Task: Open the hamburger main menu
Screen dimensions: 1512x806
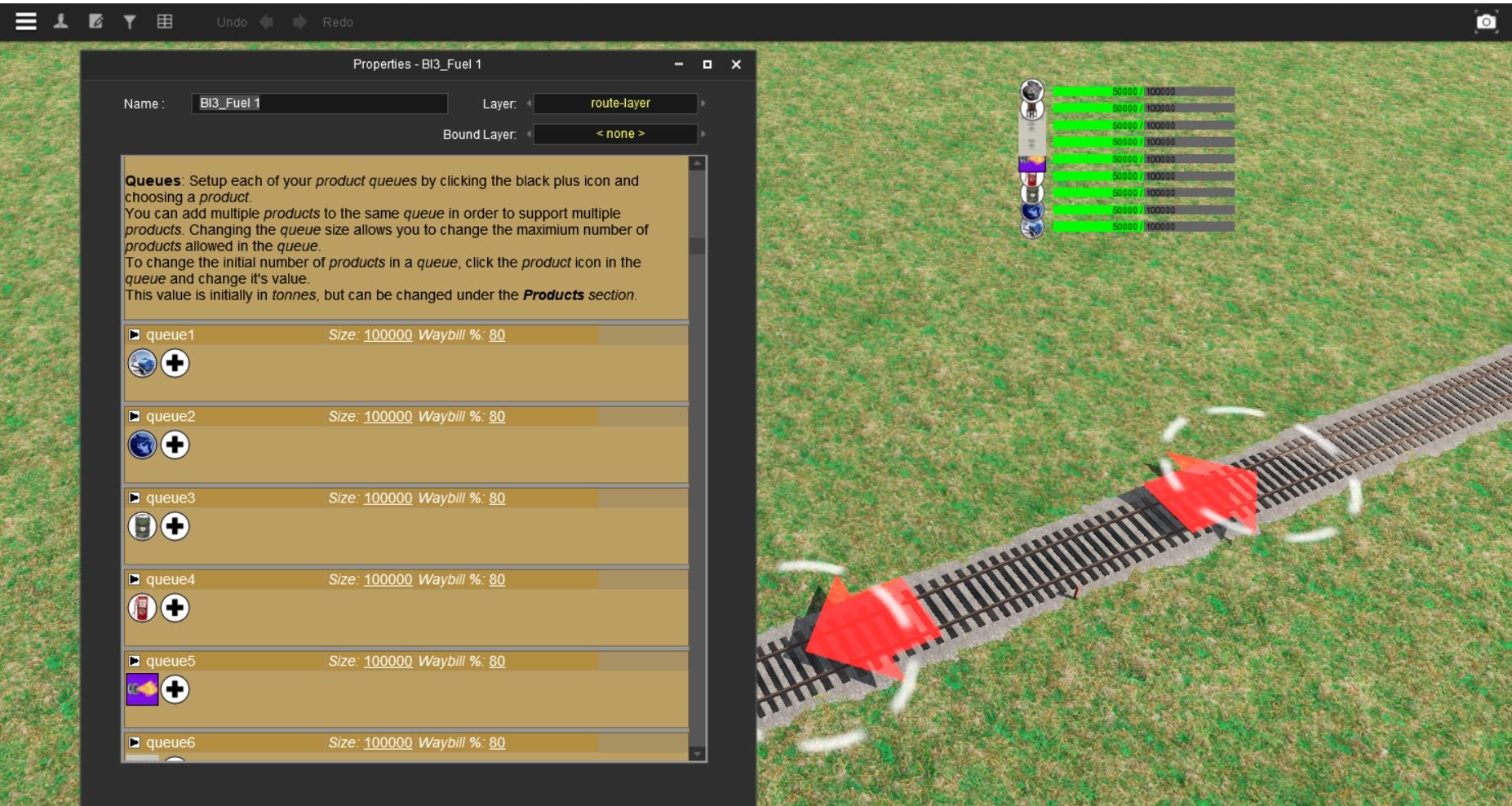Action: (x=26, y=22)
